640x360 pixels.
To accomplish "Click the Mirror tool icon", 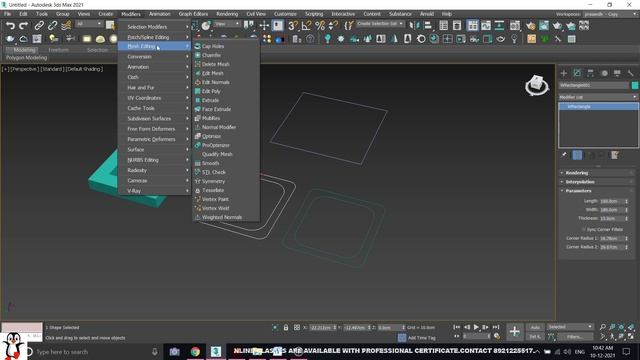I will (414, 26).
